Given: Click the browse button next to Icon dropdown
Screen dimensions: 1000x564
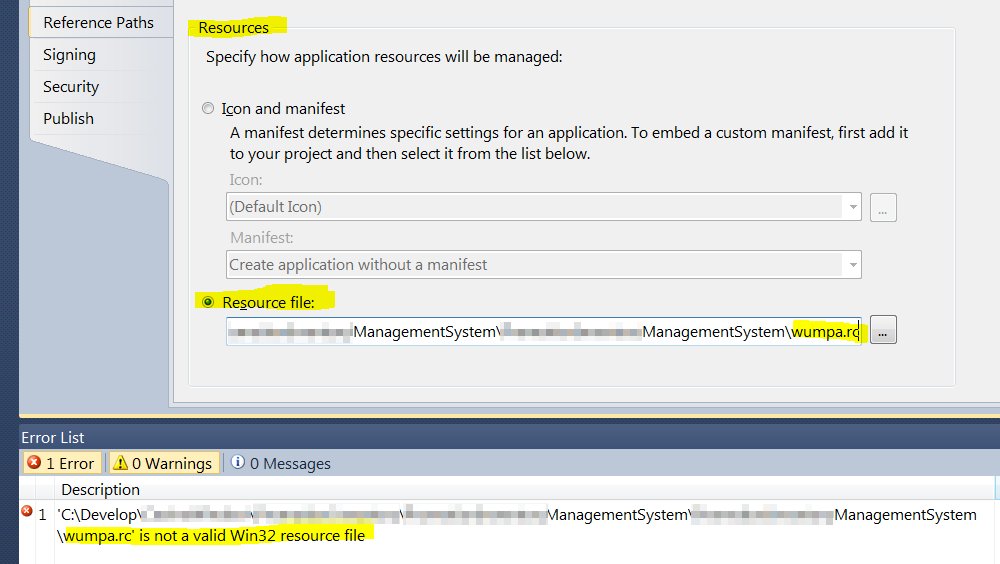Looking at the screenshot, I should pyautogui.click(x=883, y=207).
